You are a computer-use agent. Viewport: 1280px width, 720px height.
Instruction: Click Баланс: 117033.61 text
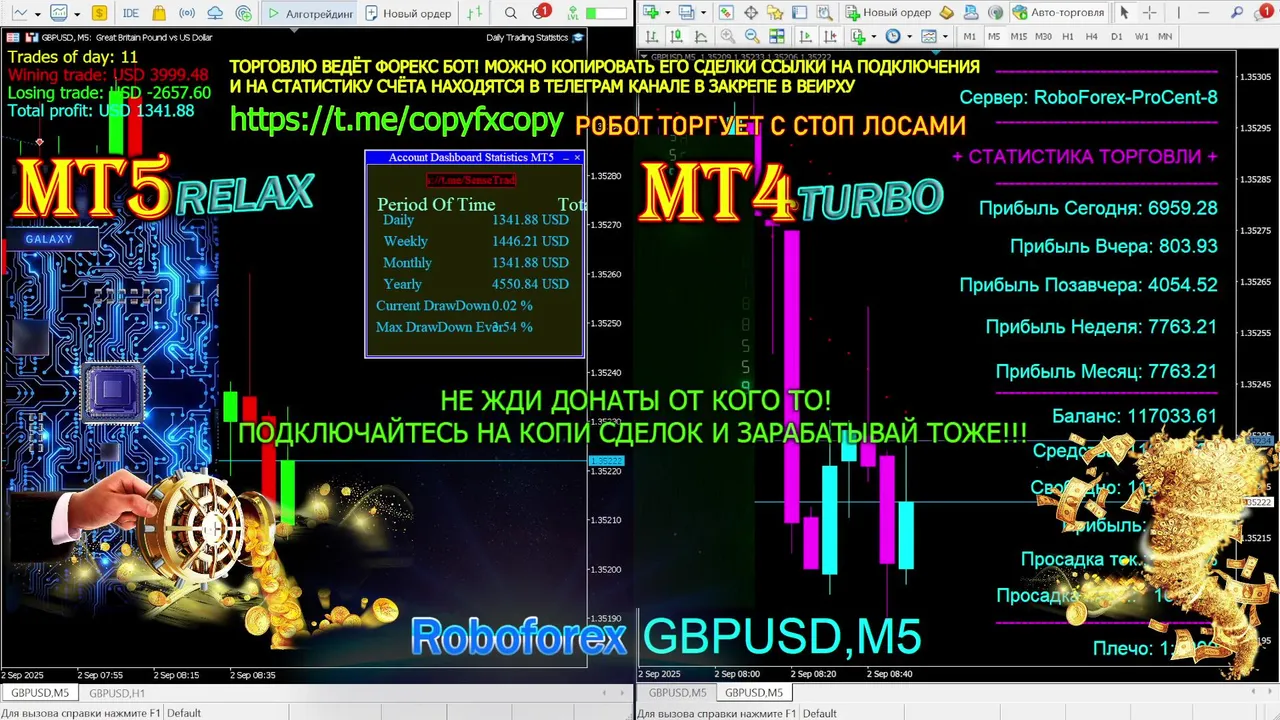coord(1134,416)
